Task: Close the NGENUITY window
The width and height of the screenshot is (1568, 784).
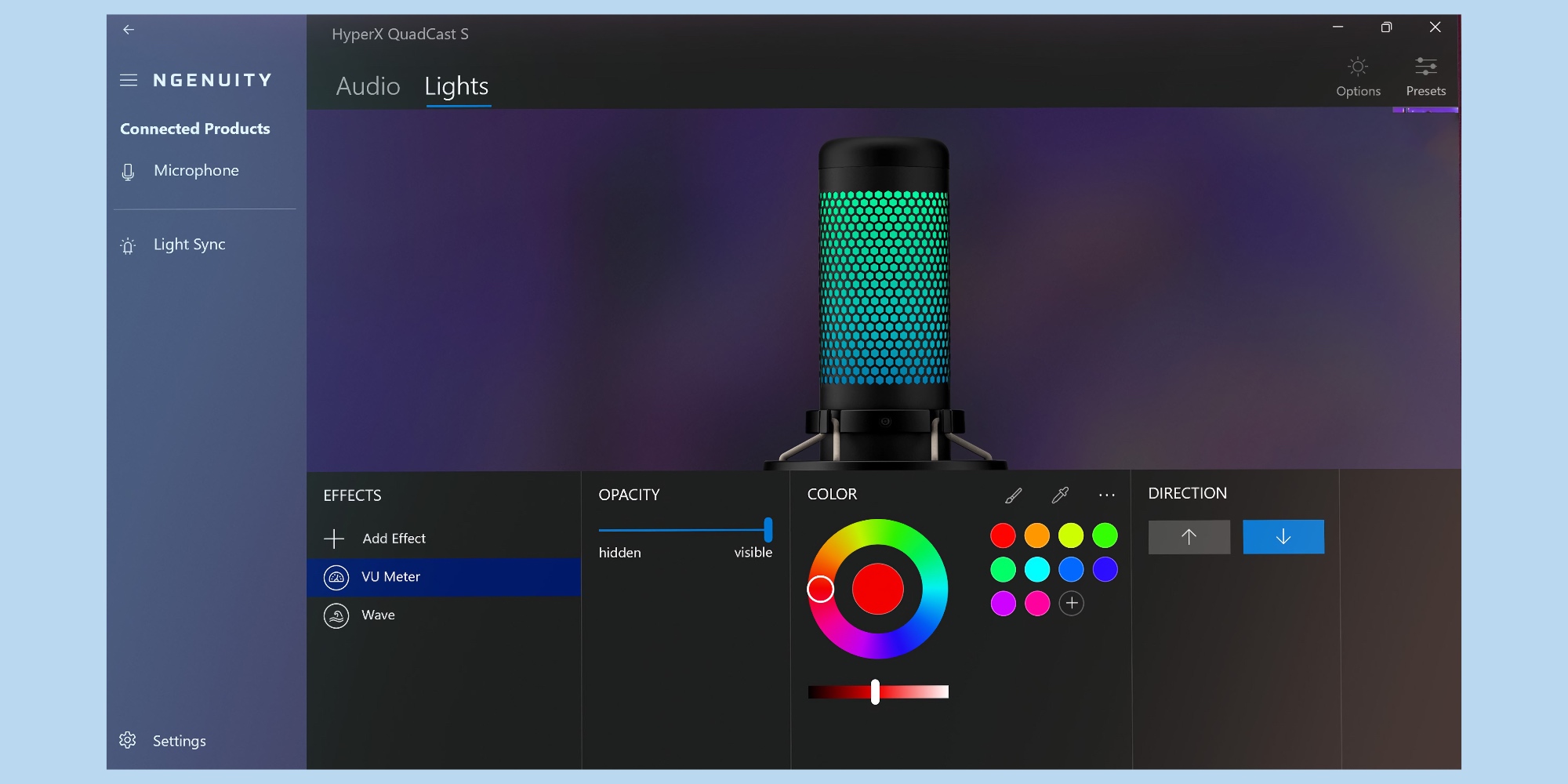Action: pyautogui.click(x=1435, y=27)
